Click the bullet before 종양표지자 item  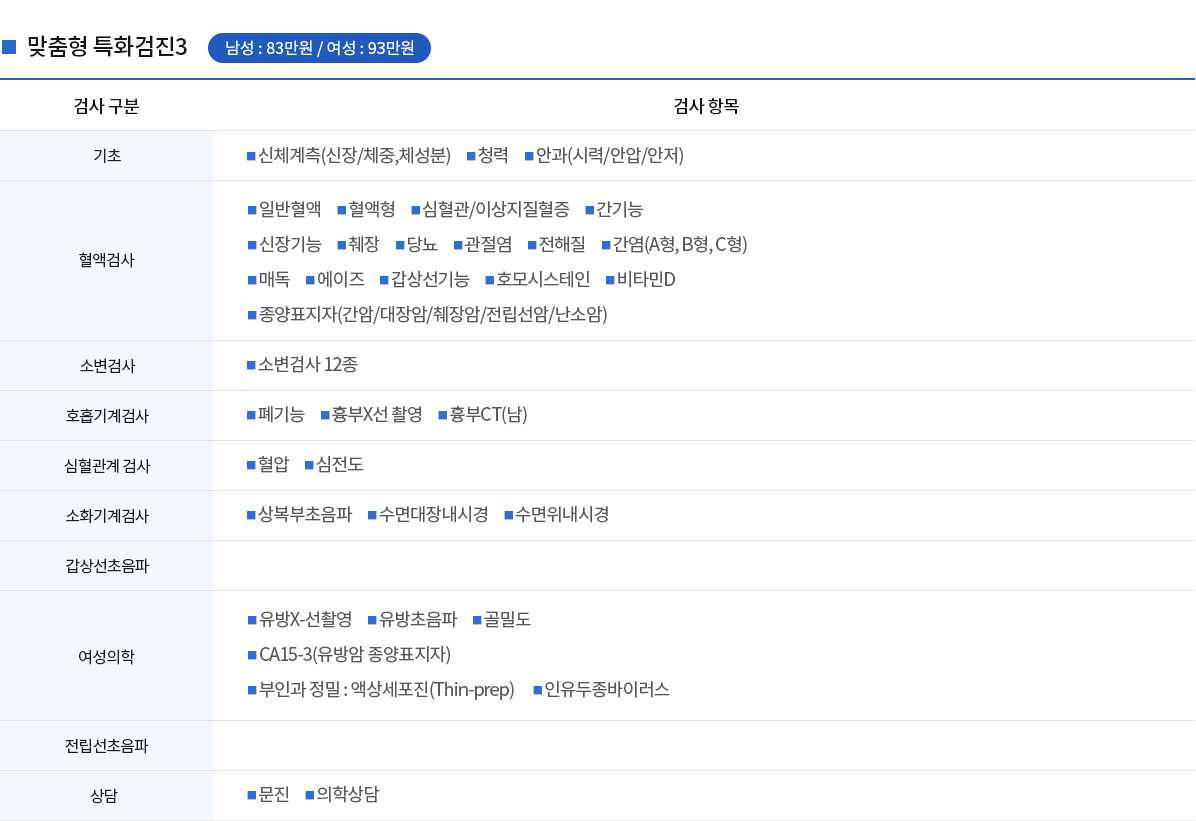tap(252, 315)
